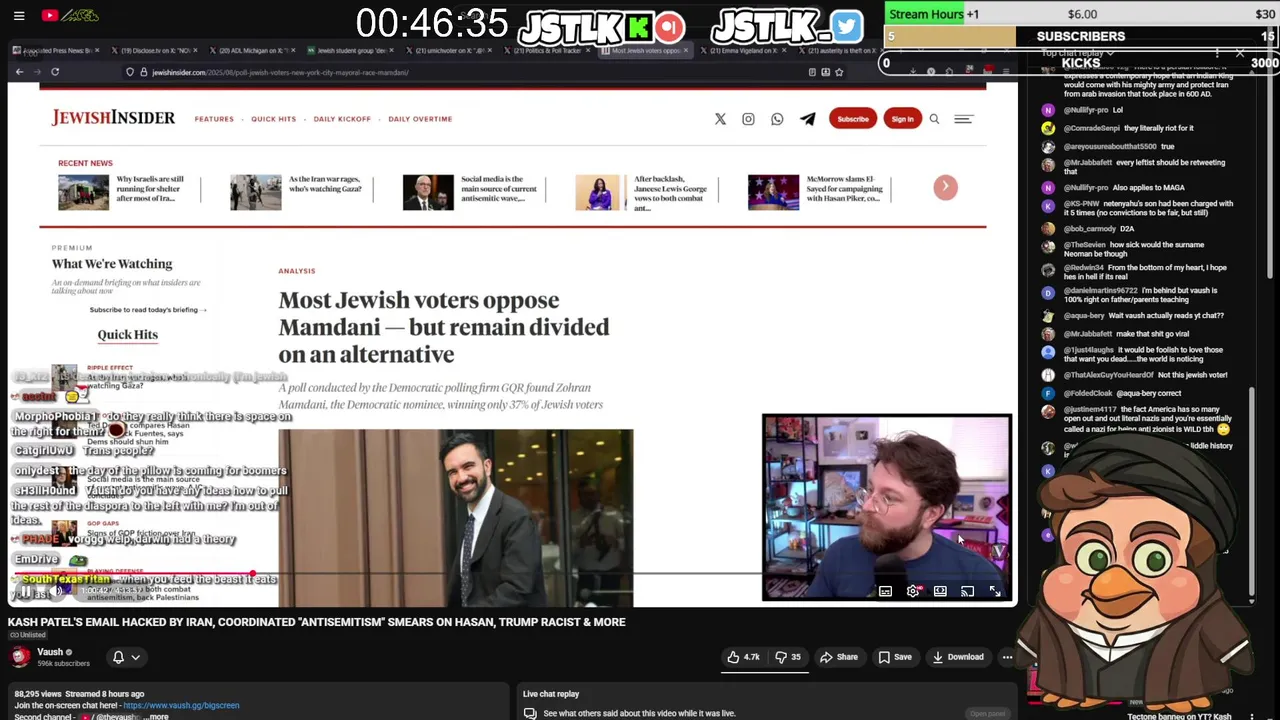This screenshot has height=720, width=1280.
Task: Click the Jewish Insider logo
Action: pyautogui.click(x=113, y=118)
